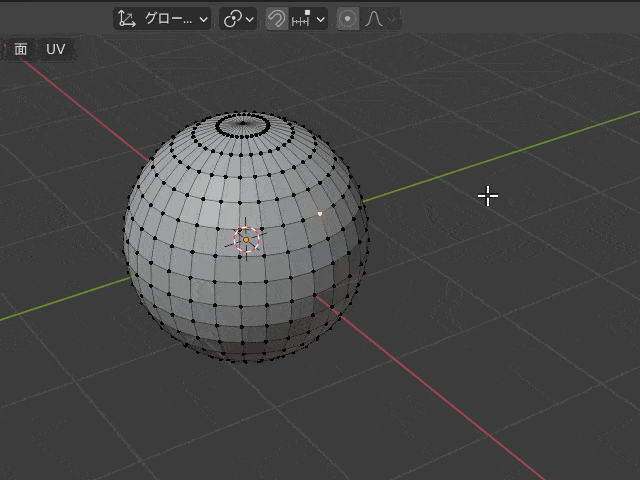
Task: Click the transform orientation axes icon
Action: click(127, 19)
